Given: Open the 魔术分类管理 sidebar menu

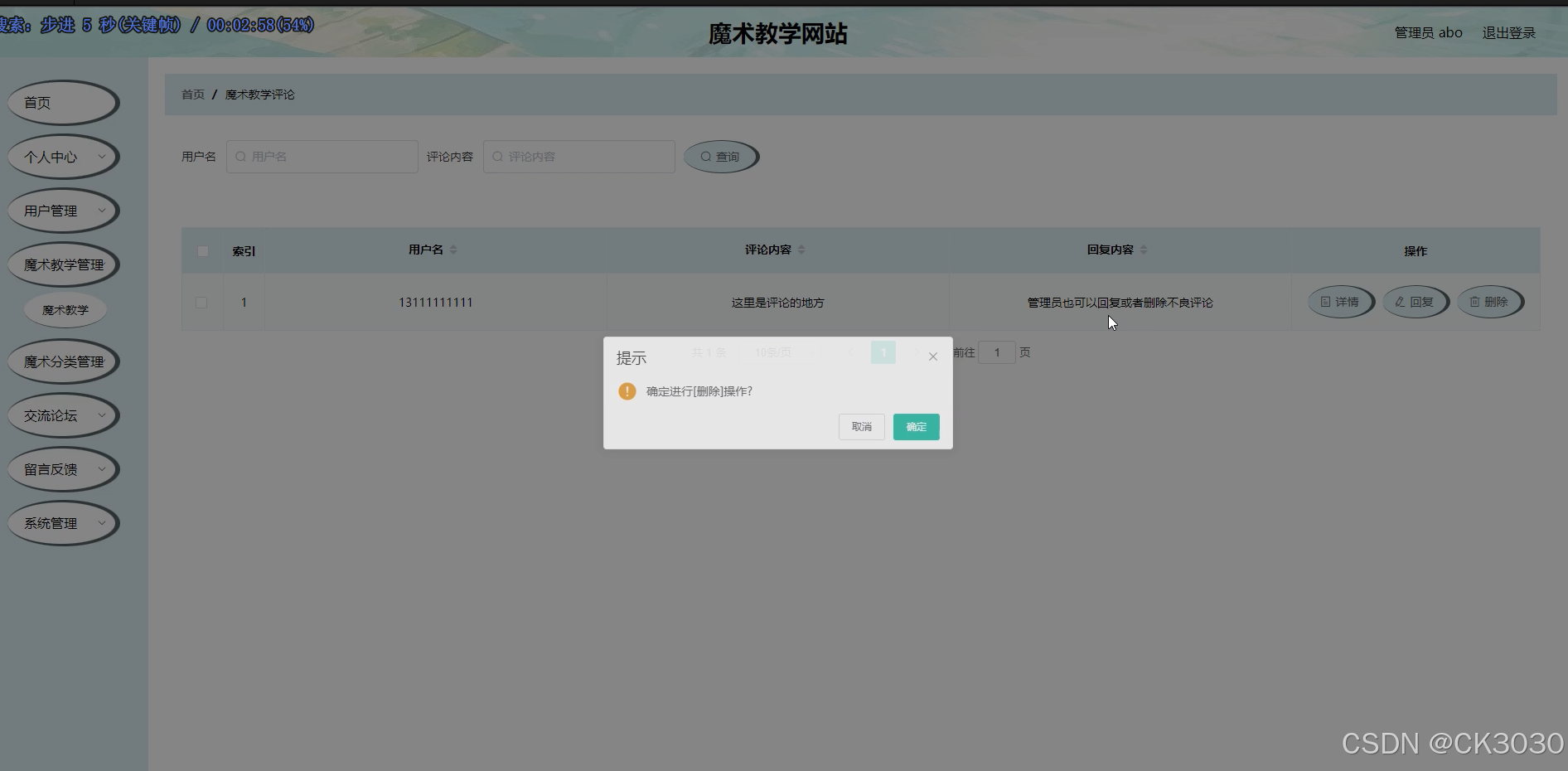Looking at the screenshot, I should (63, 361).
